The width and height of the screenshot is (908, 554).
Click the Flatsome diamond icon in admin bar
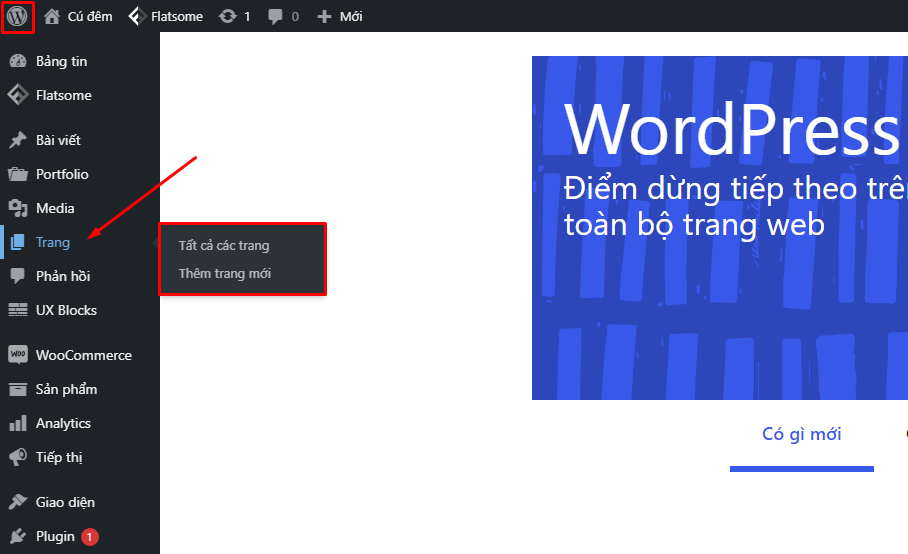coord(137,16)
